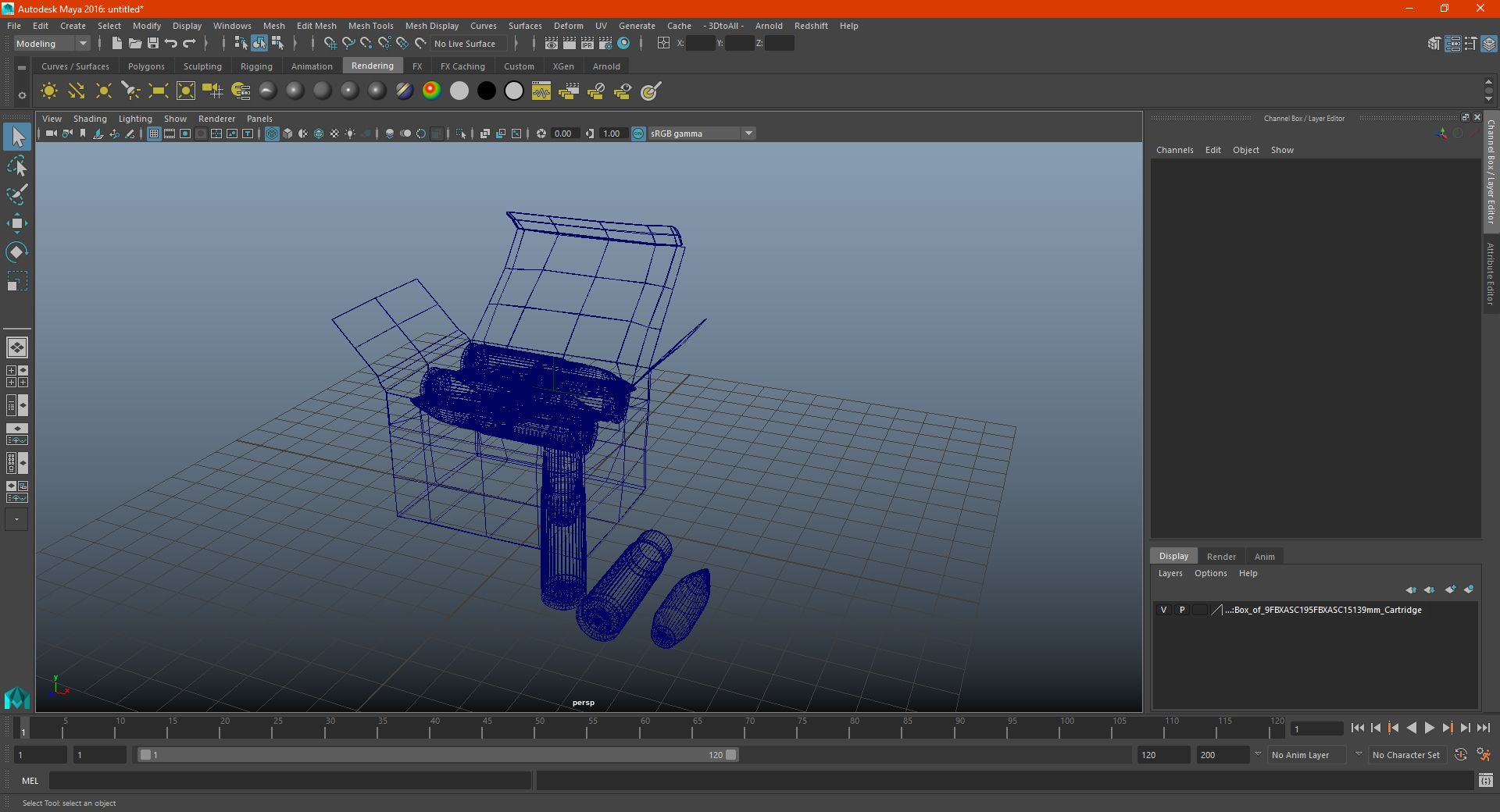This screenshot has height=812, width=1500.
Task: Open the viewport Panels menu
Action: pos(259,119)
